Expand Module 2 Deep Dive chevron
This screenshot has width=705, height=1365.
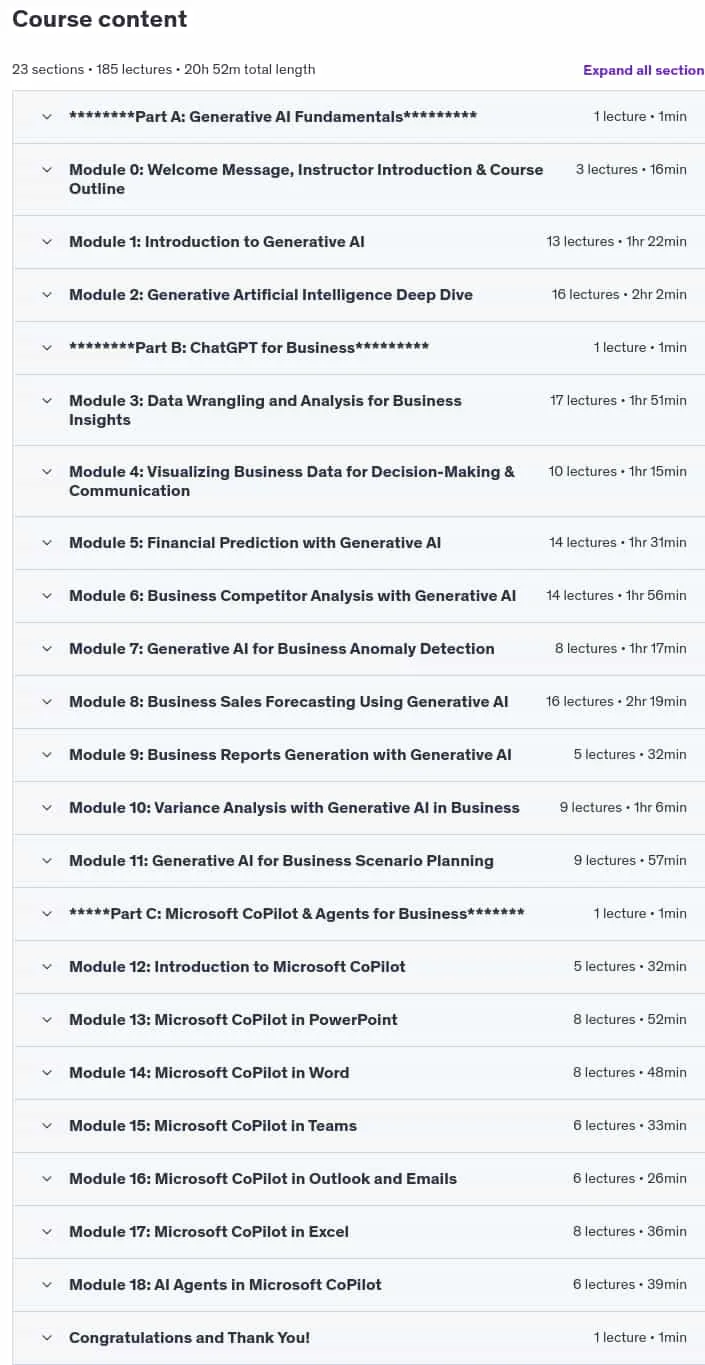(x=46, y=295)
